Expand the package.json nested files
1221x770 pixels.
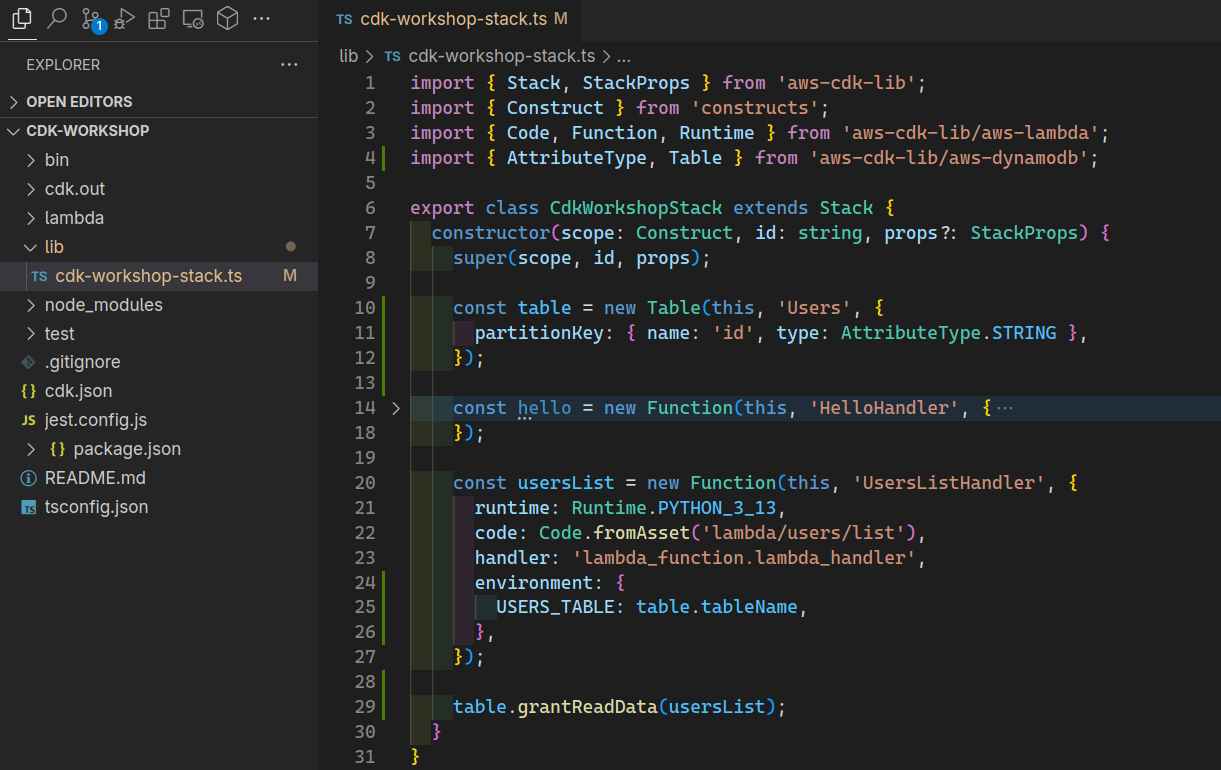[x=31, y=450]
